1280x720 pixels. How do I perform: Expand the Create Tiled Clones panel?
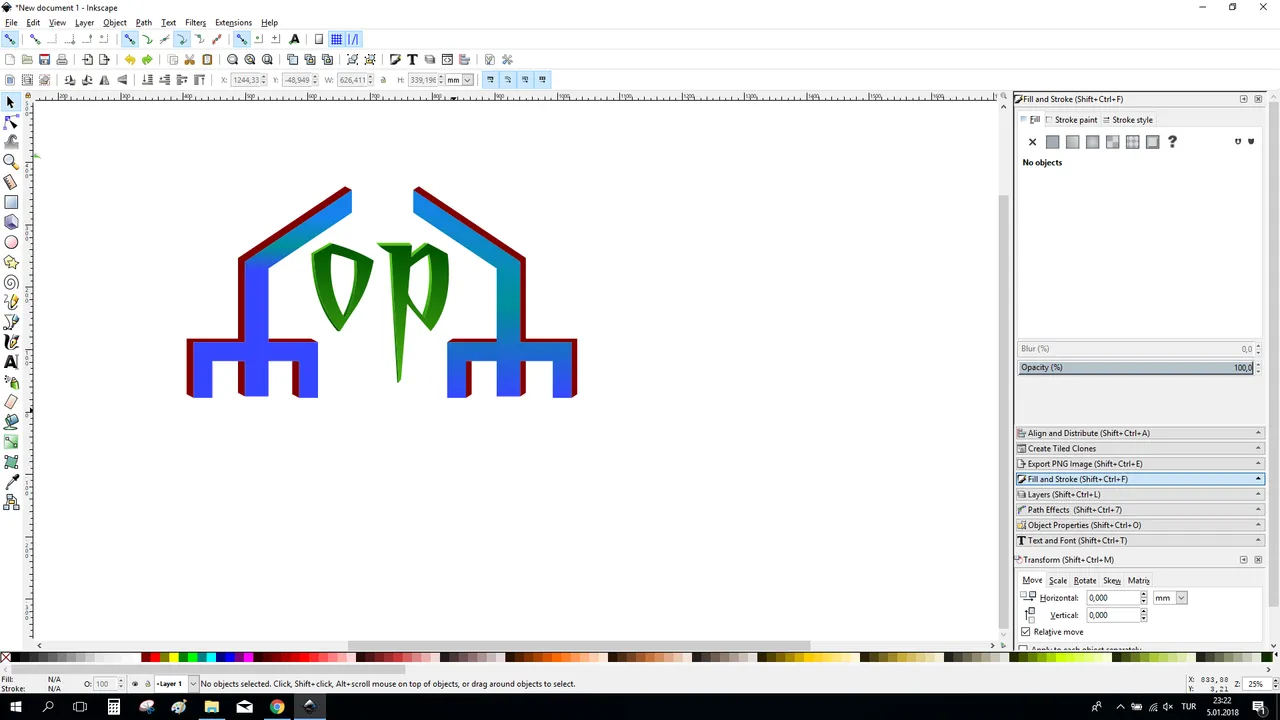click(1140, 448)
